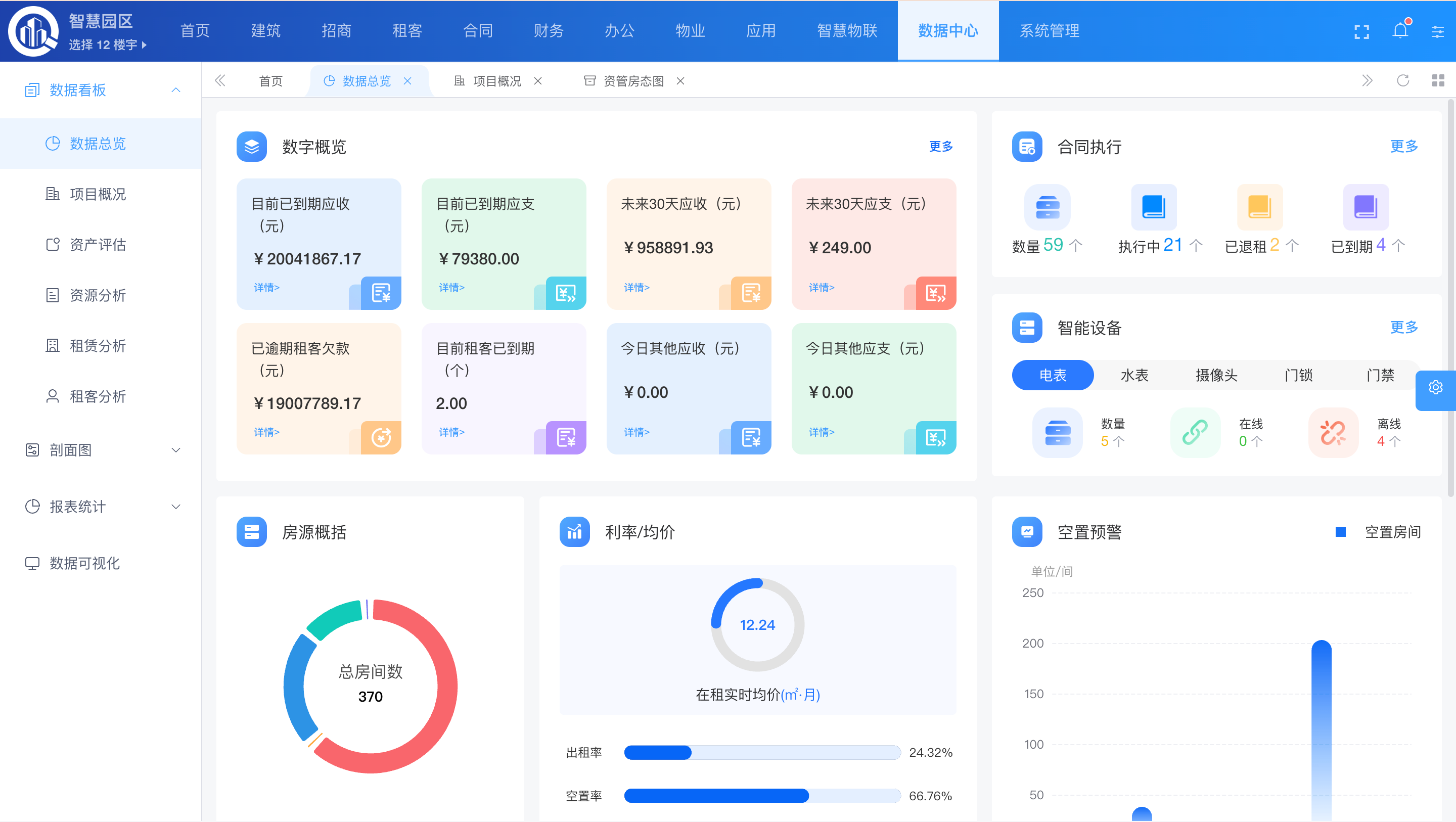Click the refresh tab icon

click(1402, 81)
